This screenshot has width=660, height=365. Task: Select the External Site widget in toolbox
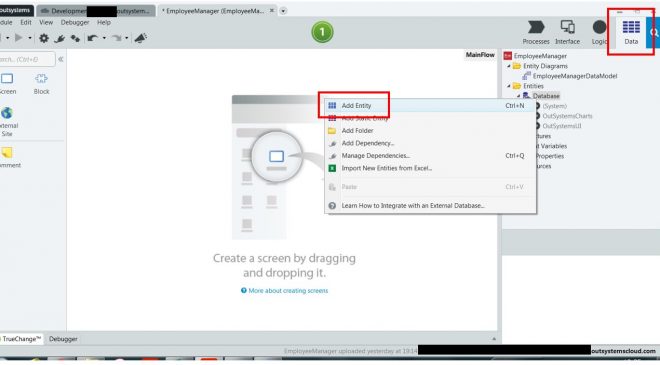(x=7, y=122)
